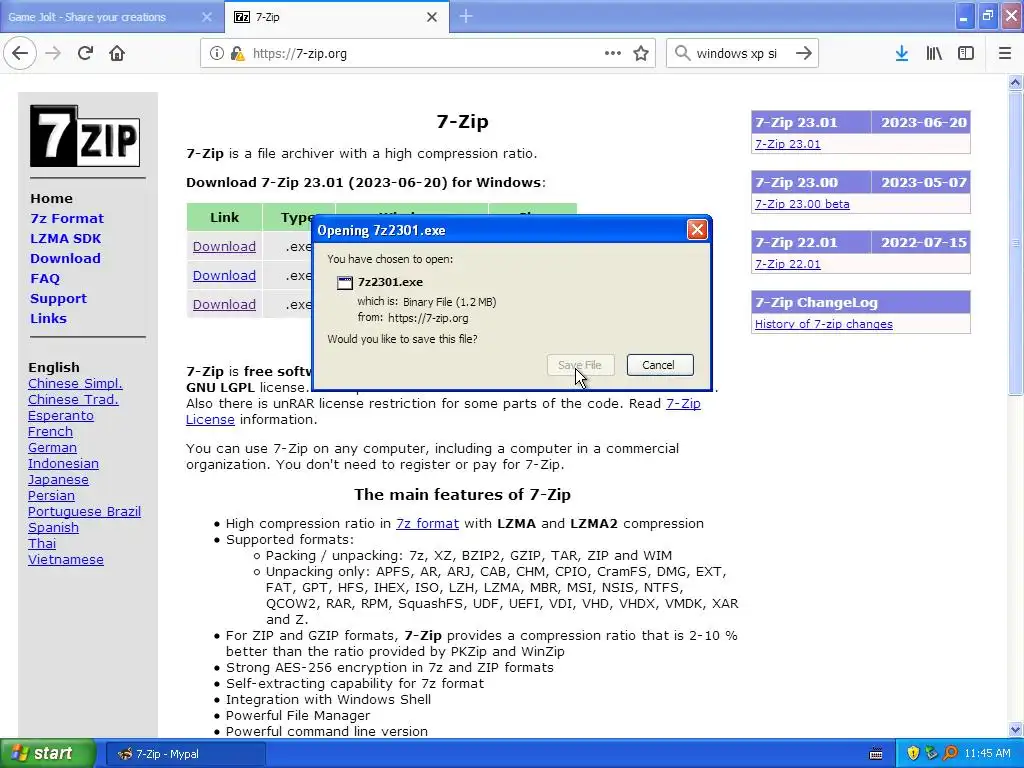This screenshot has height=768, width=1024.
Task: Click the search box text field
Action: point(741,54)
